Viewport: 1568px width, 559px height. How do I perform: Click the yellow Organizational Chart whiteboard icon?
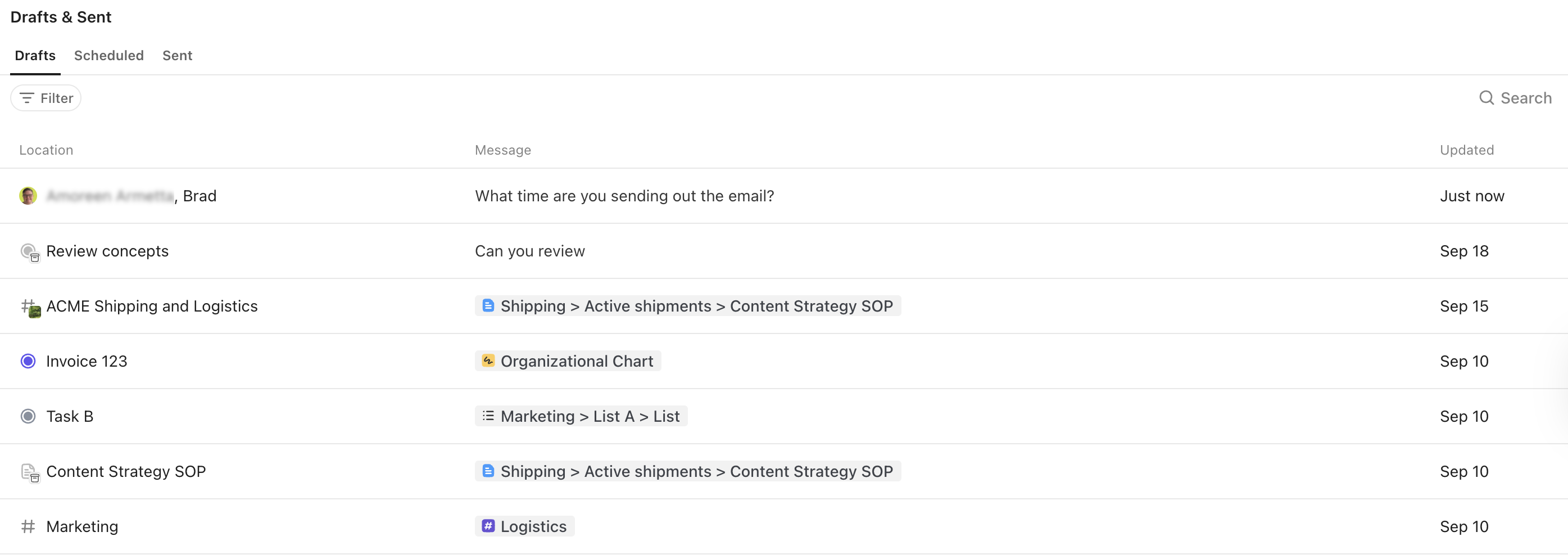tap(488, 361)
